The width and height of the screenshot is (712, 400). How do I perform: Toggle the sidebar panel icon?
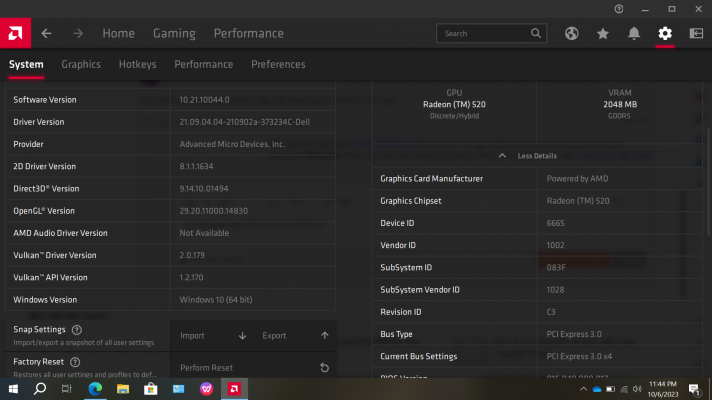(696, 33)
